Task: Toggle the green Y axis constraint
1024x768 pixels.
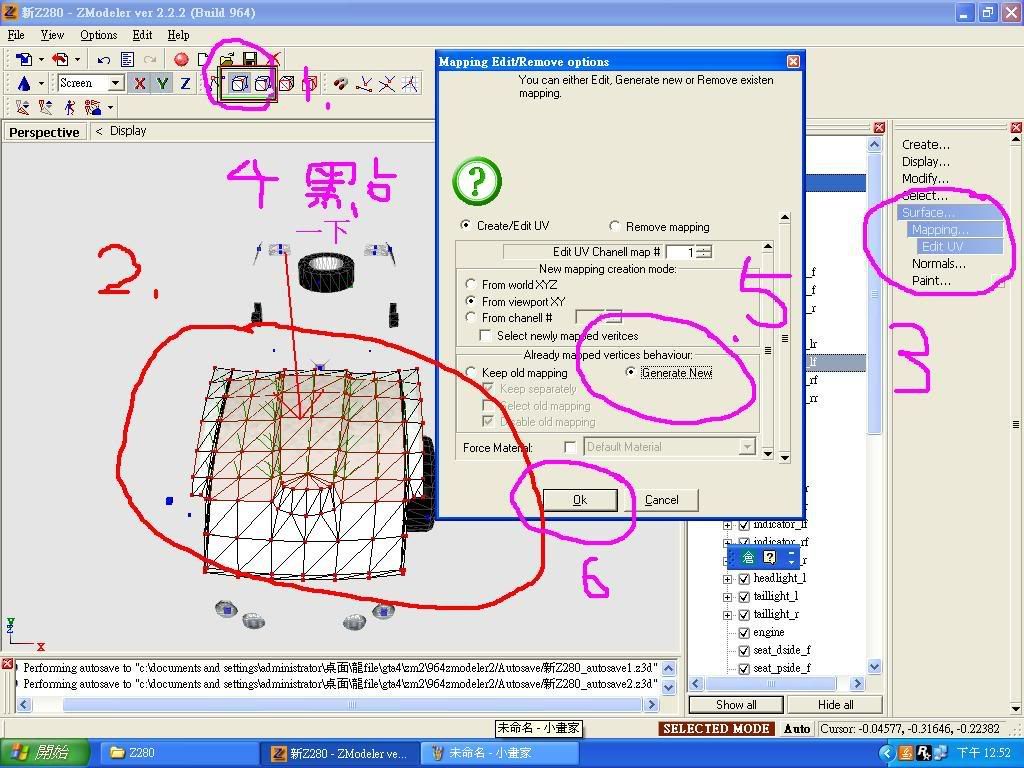Action: (162, 84)
